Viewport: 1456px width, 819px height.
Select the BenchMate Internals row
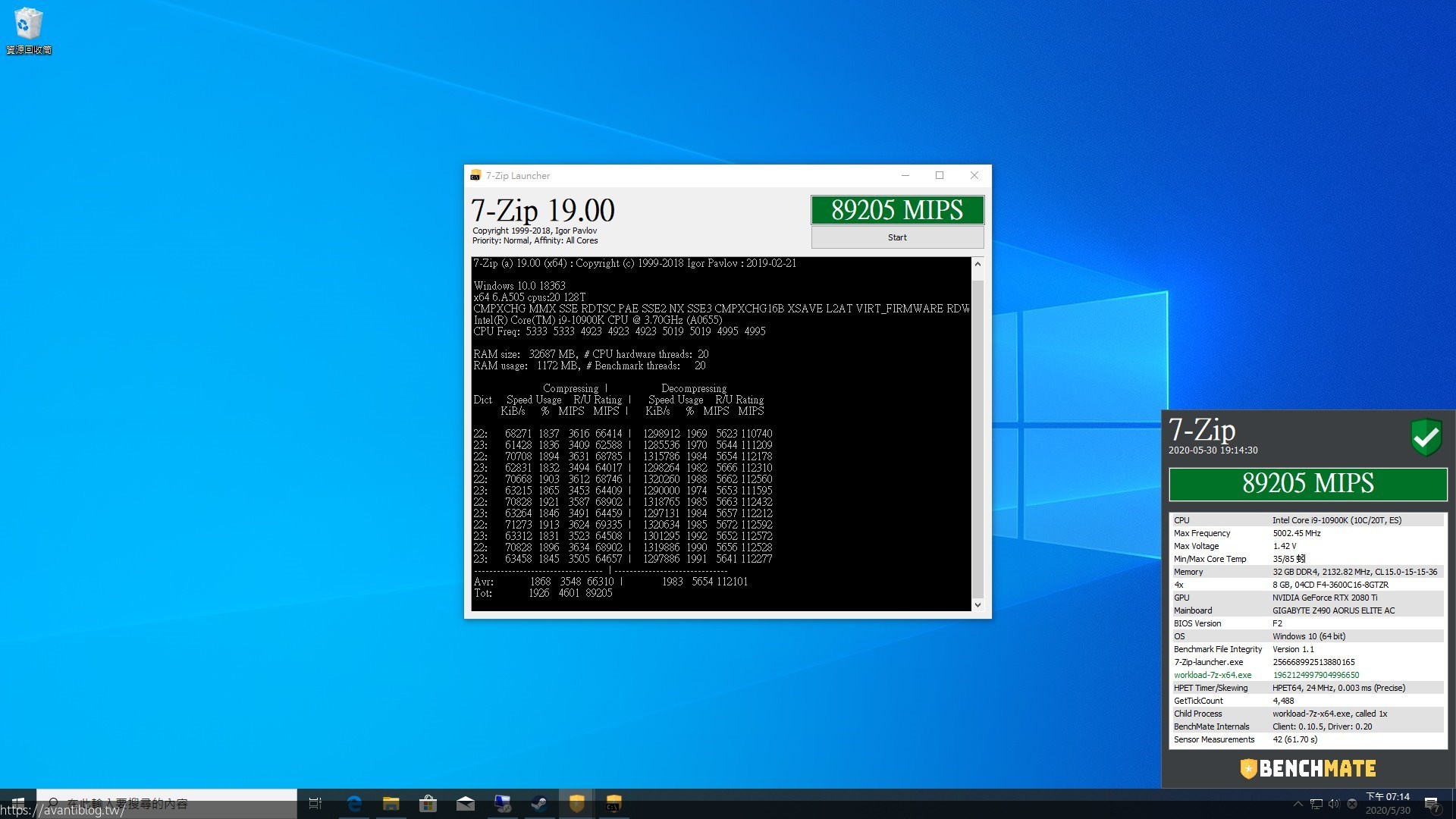pos(1308,726)
